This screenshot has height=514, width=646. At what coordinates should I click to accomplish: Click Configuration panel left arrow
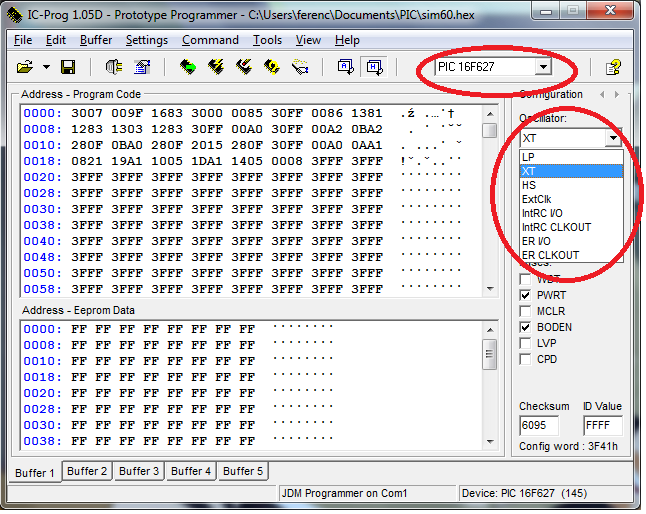pyautogui.click(x=602, y=95)
